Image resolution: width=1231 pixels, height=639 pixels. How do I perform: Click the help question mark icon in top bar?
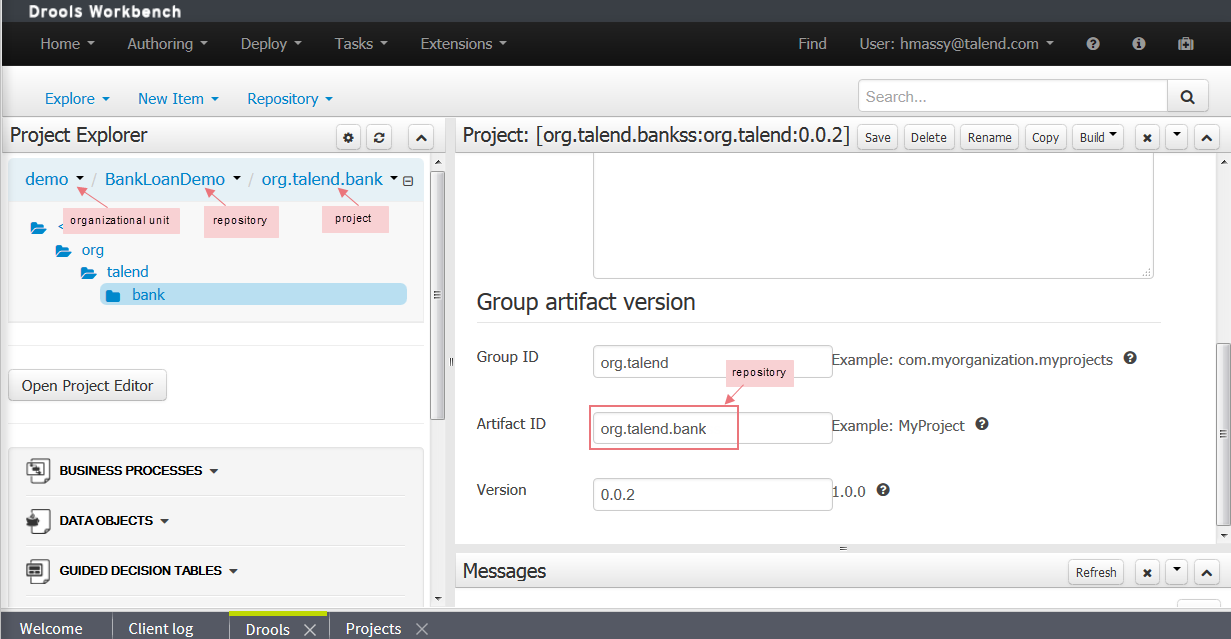pos(1093,44)
